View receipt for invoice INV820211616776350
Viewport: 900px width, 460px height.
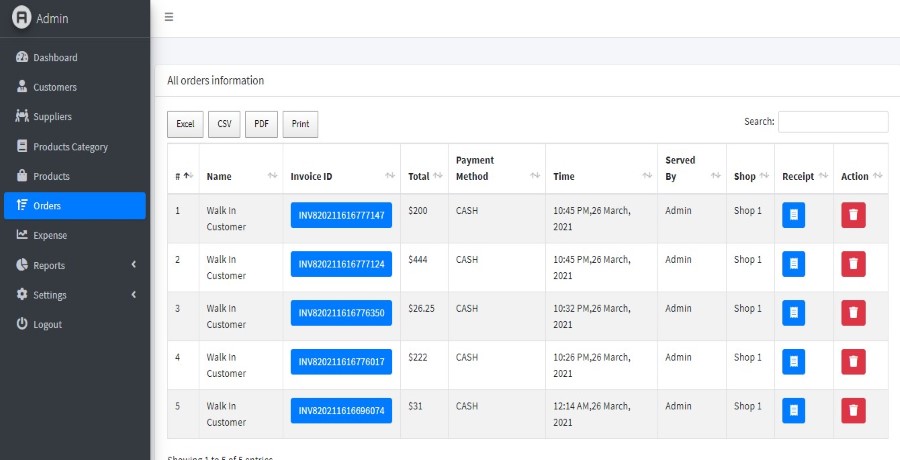pyautogui.click(x=793, y=312)
